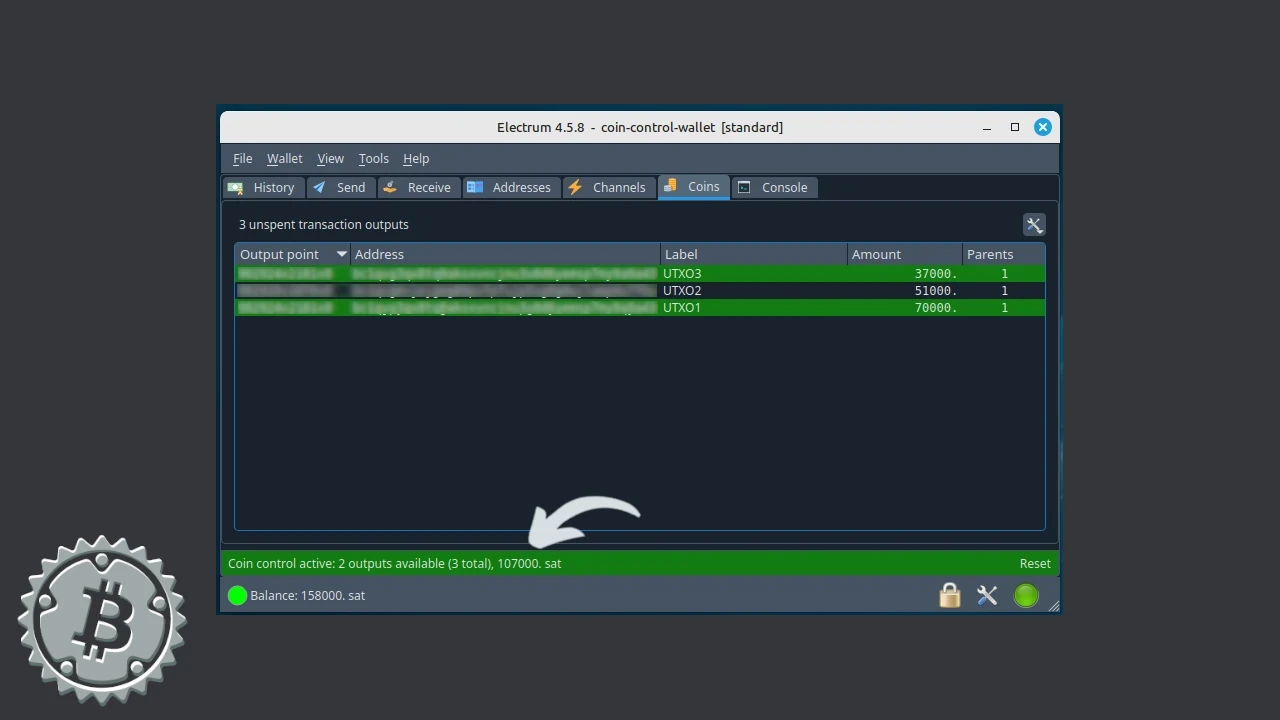Select the Coins tab
1280x720 pixels.
click(693, 186)
